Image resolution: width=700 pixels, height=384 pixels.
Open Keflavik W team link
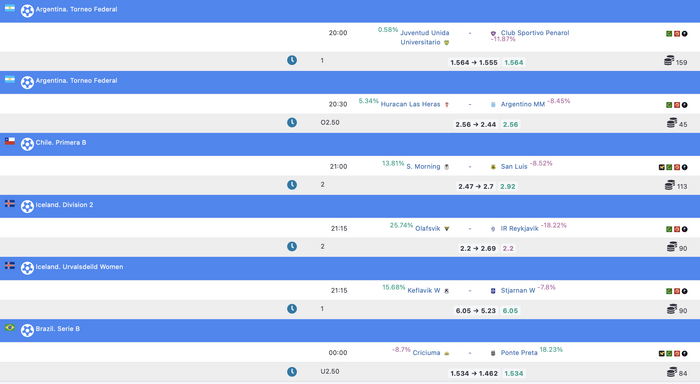tap(424, 290)
